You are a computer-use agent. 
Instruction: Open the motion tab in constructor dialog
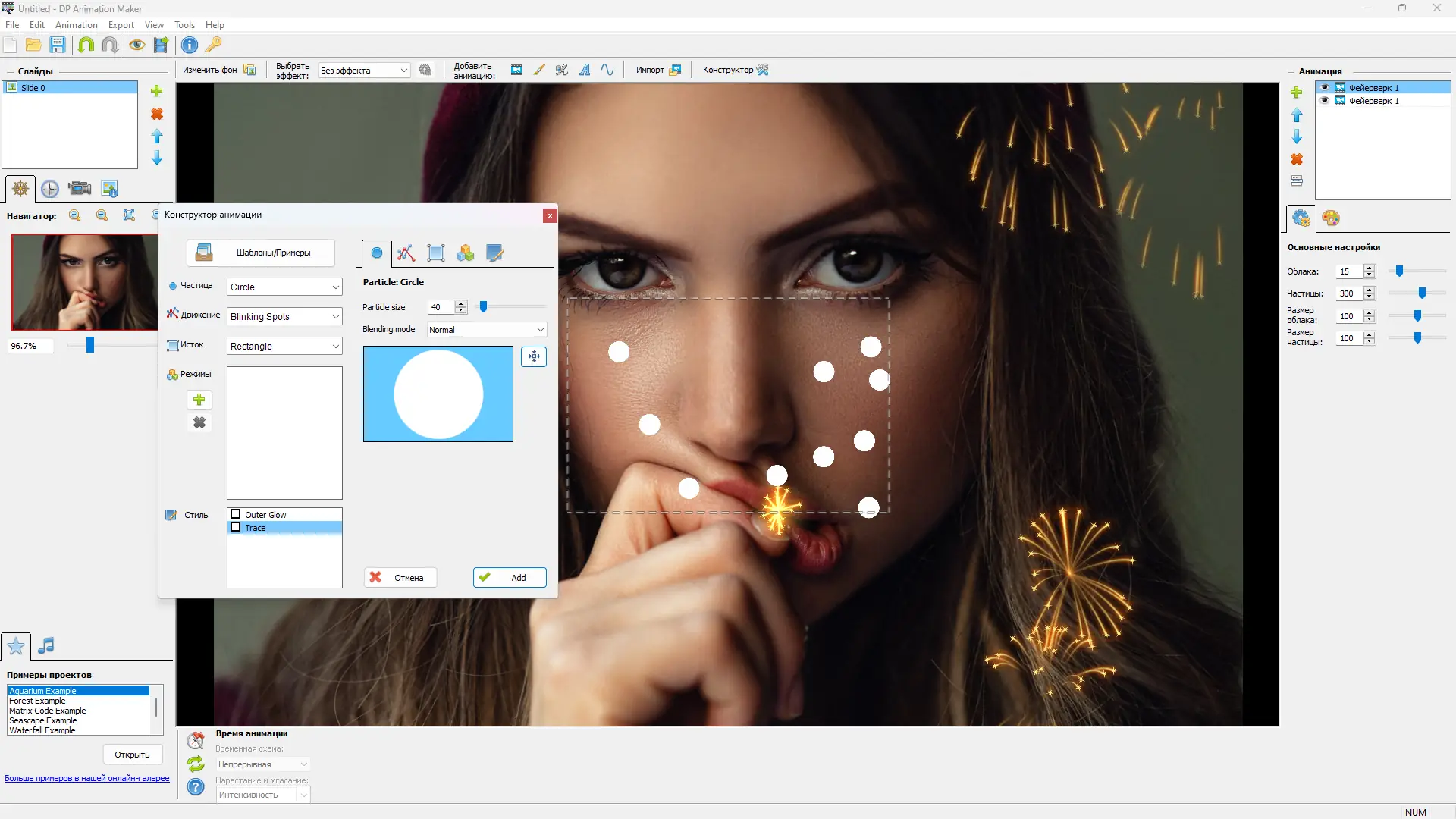pyautogui.click(x=406, y=253)
